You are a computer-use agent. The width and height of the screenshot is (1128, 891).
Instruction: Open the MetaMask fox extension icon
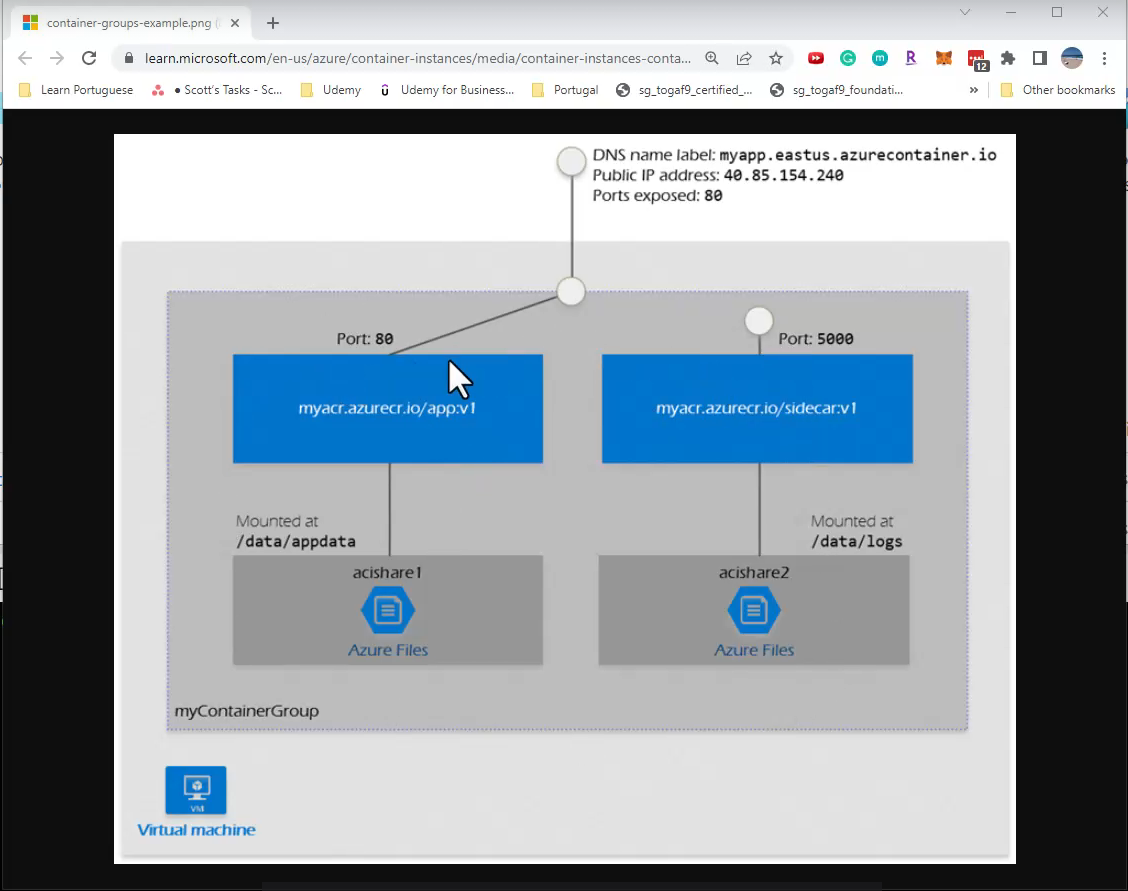[x=944, y=58]
